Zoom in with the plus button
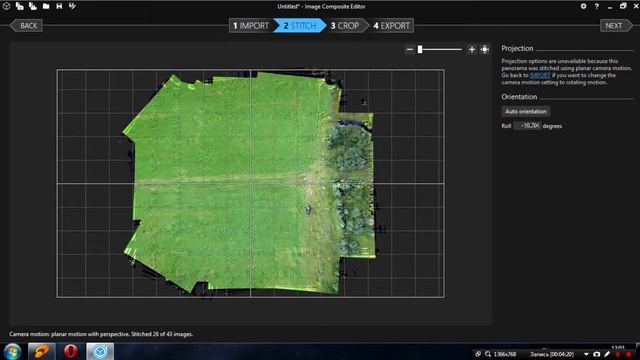 (x=472, y=49)
